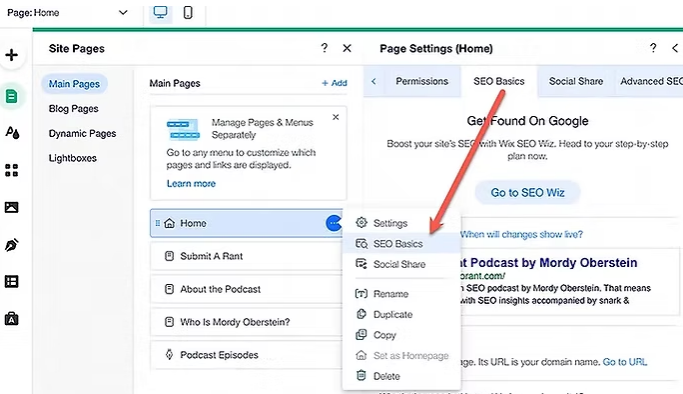Grab the Home page drag handle

coord(157,223)
